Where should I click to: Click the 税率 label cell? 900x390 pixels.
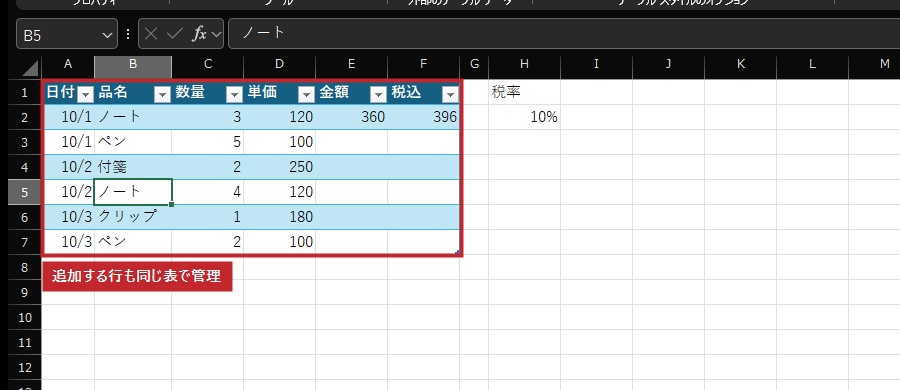525,92
